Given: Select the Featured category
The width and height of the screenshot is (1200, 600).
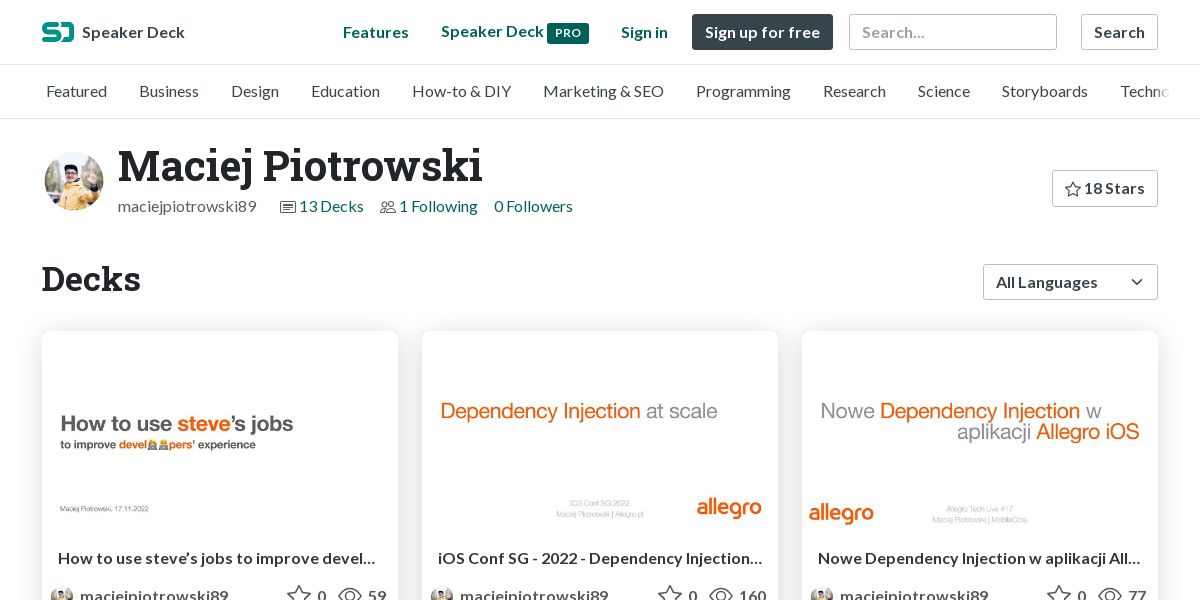Looking at the screenshot, I should click(x=76, y=91).
